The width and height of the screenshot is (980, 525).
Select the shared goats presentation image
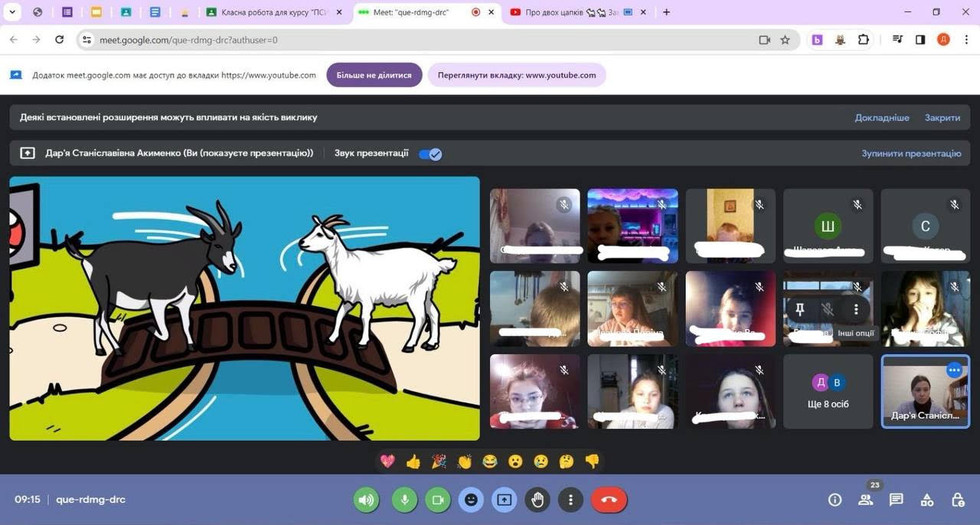tap(244, 309)
